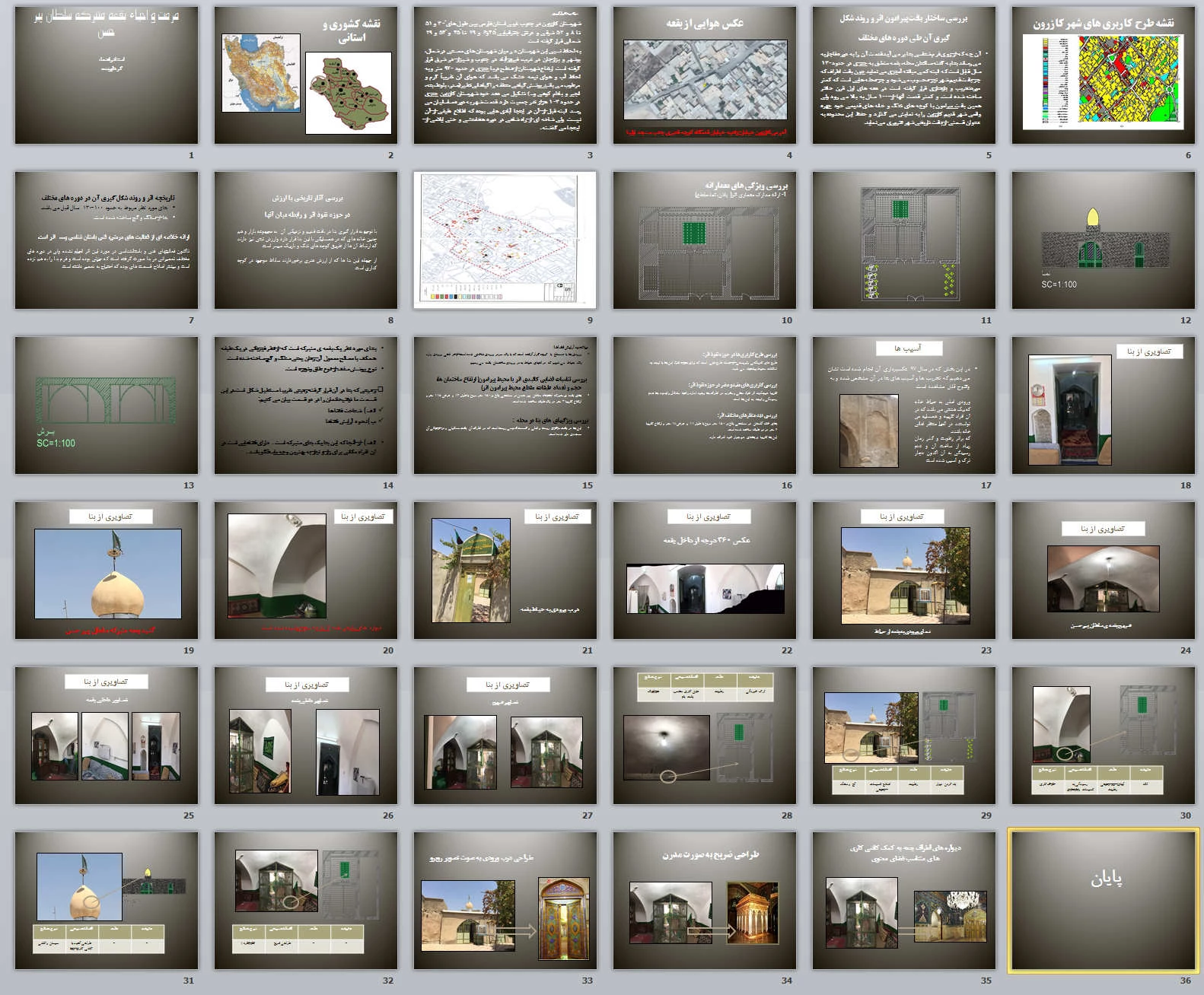
Task: Select the title slide thumbnail, slide 1
Action: coord(107,75)
